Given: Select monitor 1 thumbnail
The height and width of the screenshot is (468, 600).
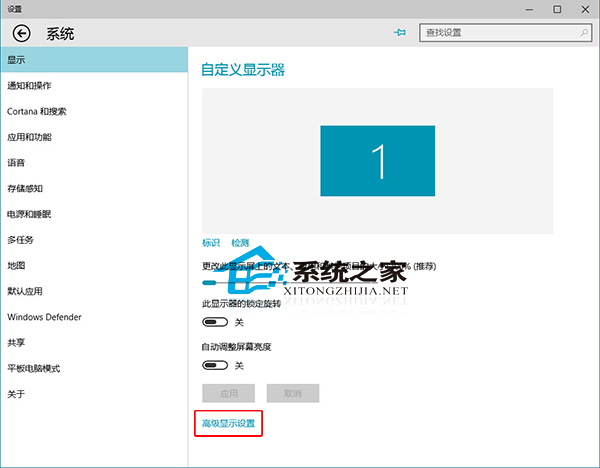Looking at the screenshot, I should click(x=377, y=161).
